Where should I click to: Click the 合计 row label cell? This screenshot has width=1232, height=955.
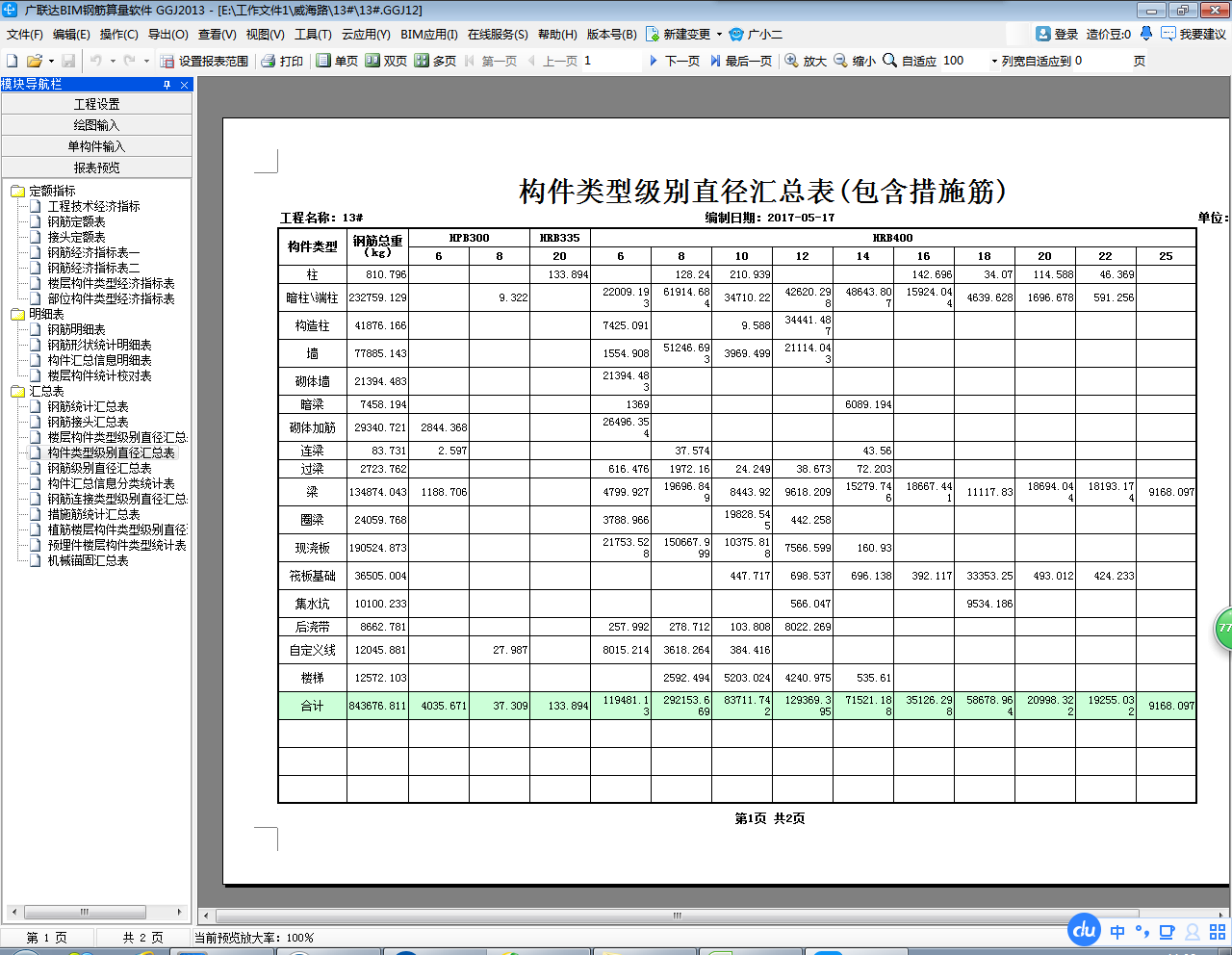[x=312, y=706]
